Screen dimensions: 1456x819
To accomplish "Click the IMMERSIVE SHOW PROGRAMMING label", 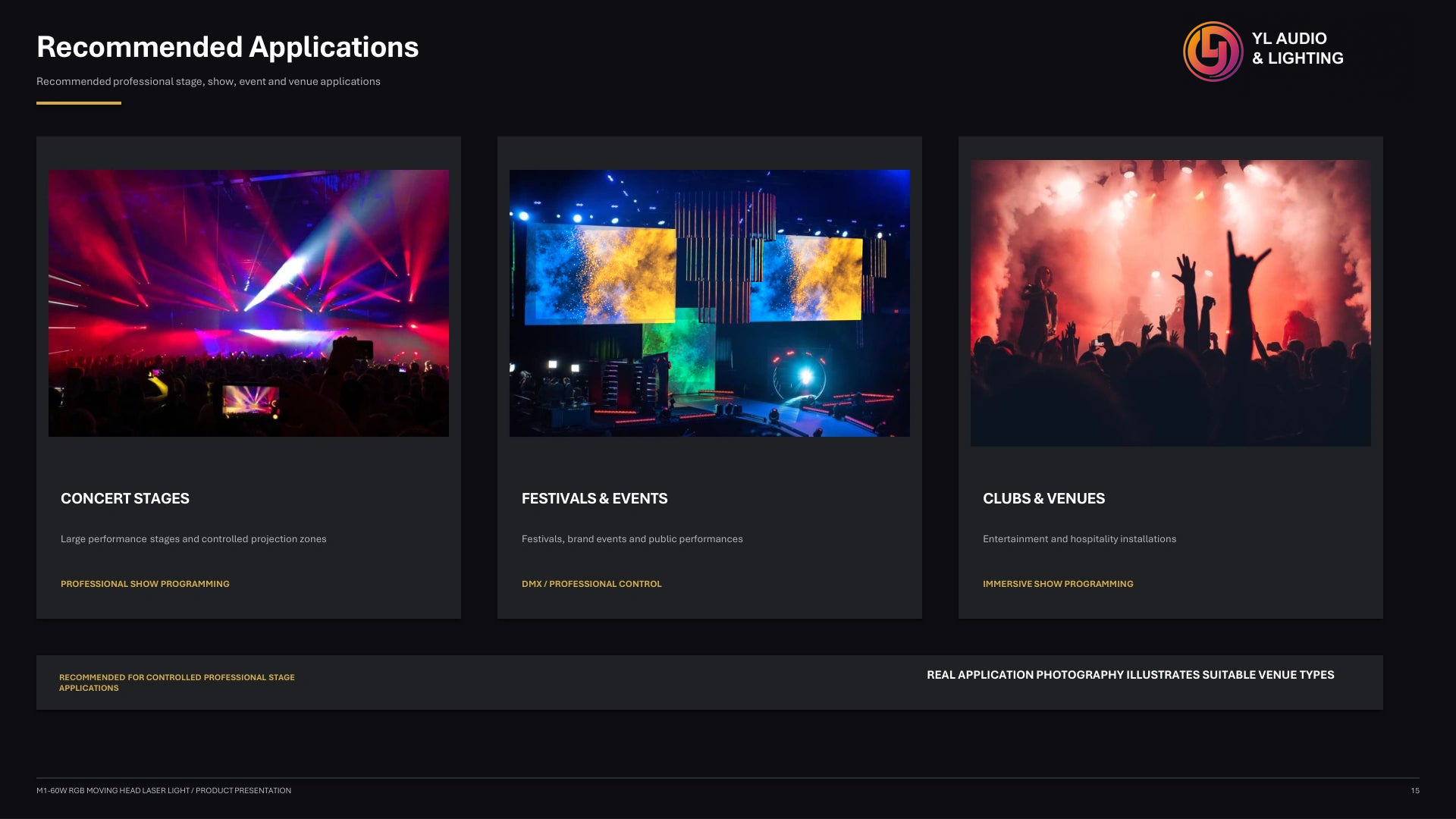I will [1058, 584].
